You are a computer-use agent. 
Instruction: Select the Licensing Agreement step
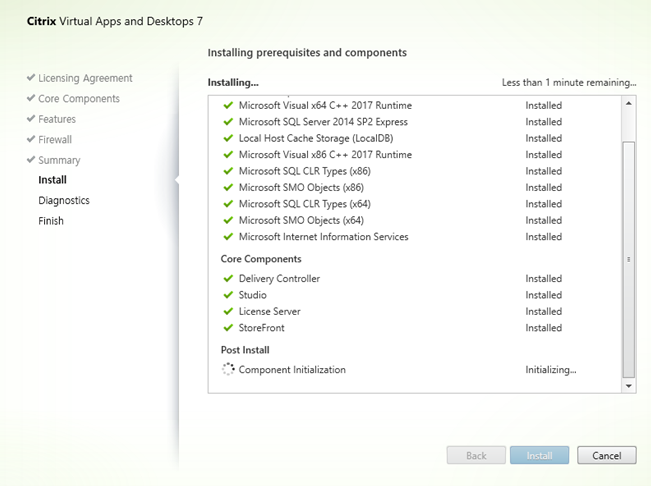(x=85, y=78)
